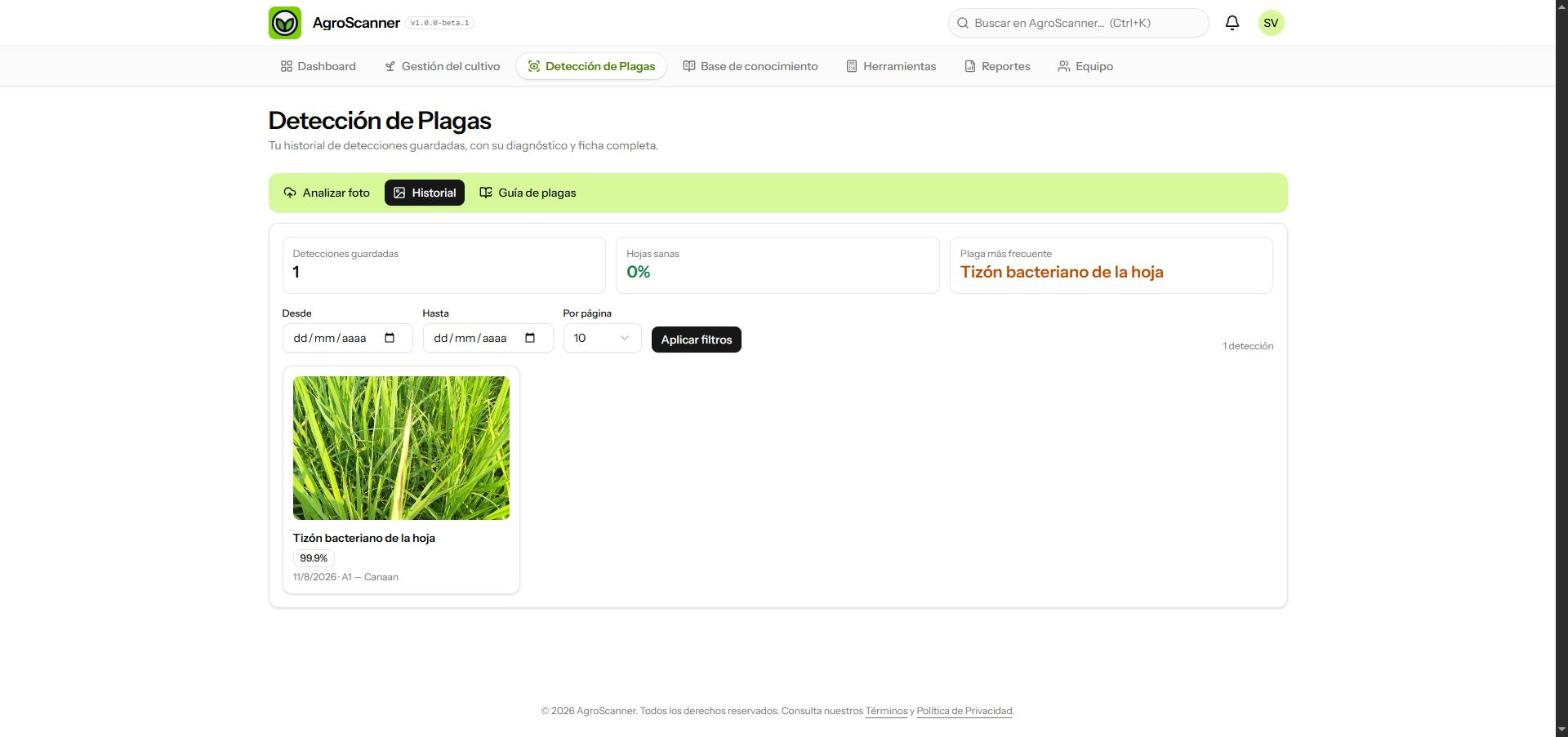Open Gestión del cultivo section
The width and height of the screenshot is (1568, 737).
point(442,66)
